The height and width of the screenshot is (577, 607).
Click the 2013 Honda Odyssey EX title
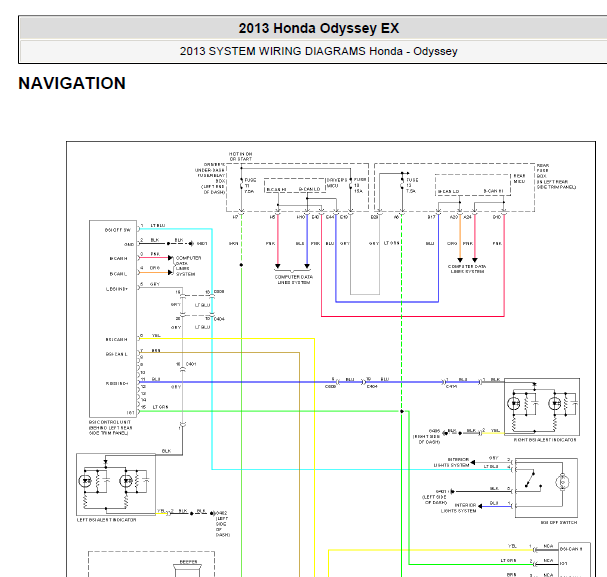click(319, 28)
